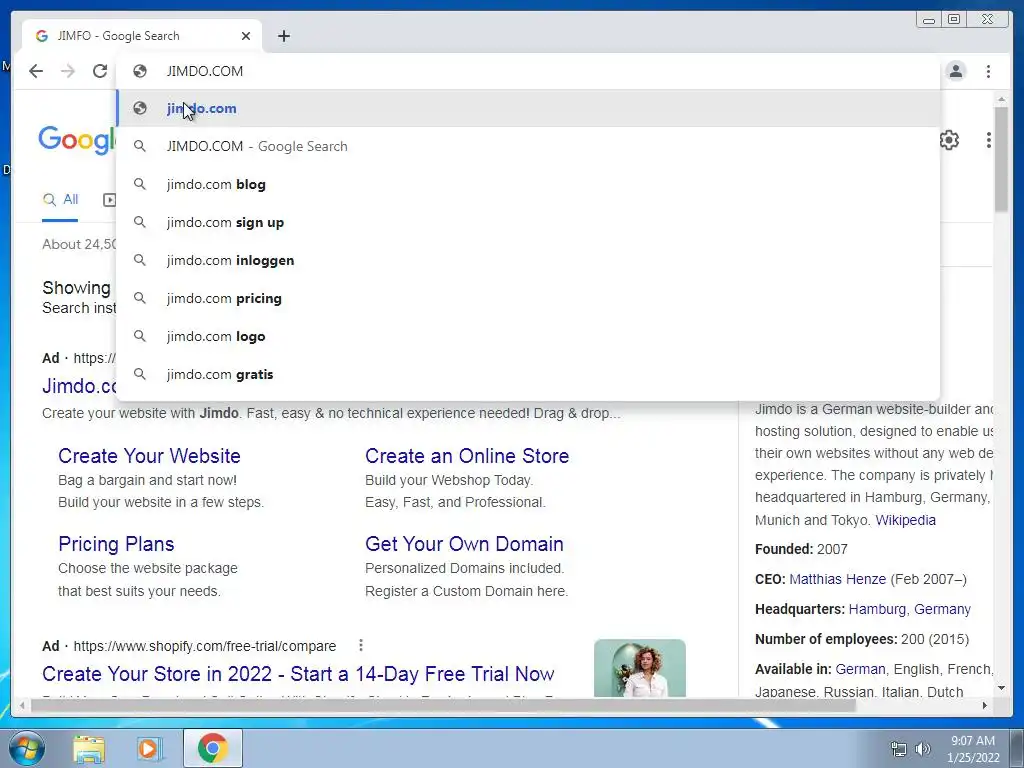
Task: Choose 'jimdo.com sign up' suggestion
Action: coord(528,222)
